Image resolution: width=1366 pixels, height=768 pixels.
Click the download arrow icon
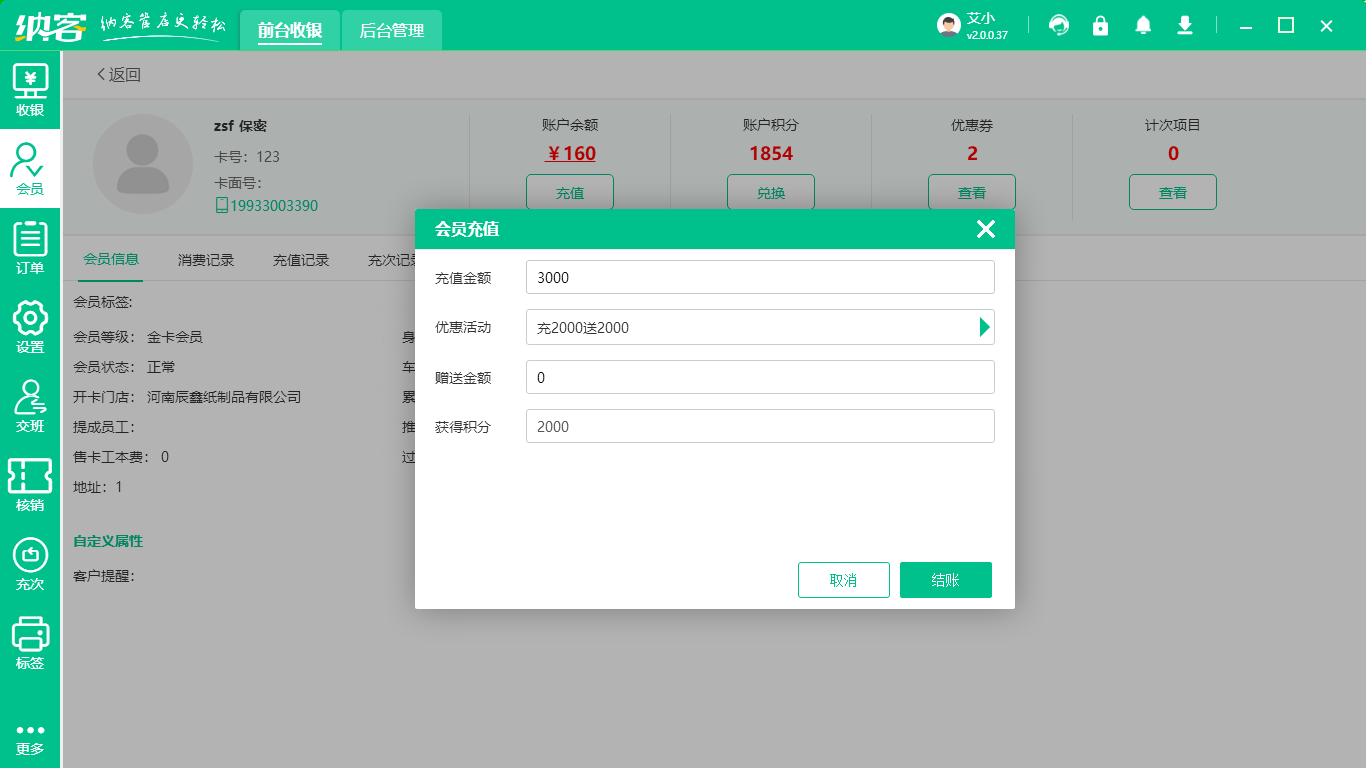click(x=1185, y=25)
